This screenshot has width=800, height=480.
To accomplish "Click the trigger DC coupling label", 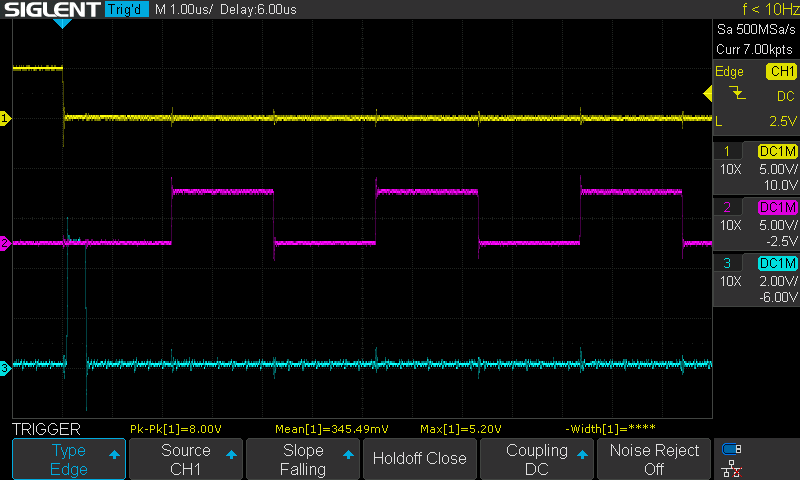I will 786,96.
